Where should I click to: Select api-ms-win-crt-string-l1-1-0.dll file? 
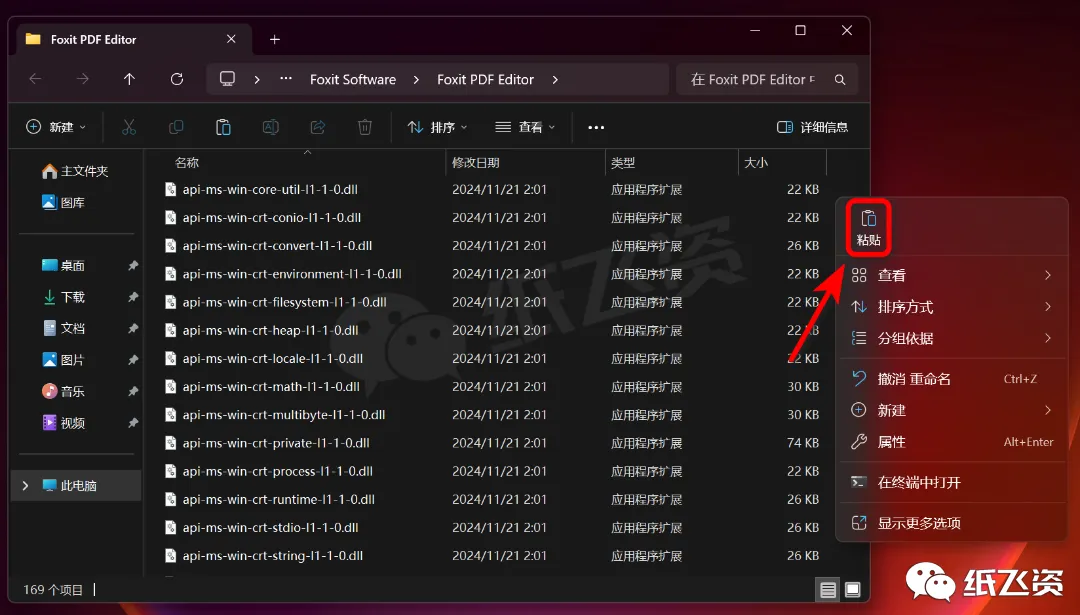click(x=273, y=556)
